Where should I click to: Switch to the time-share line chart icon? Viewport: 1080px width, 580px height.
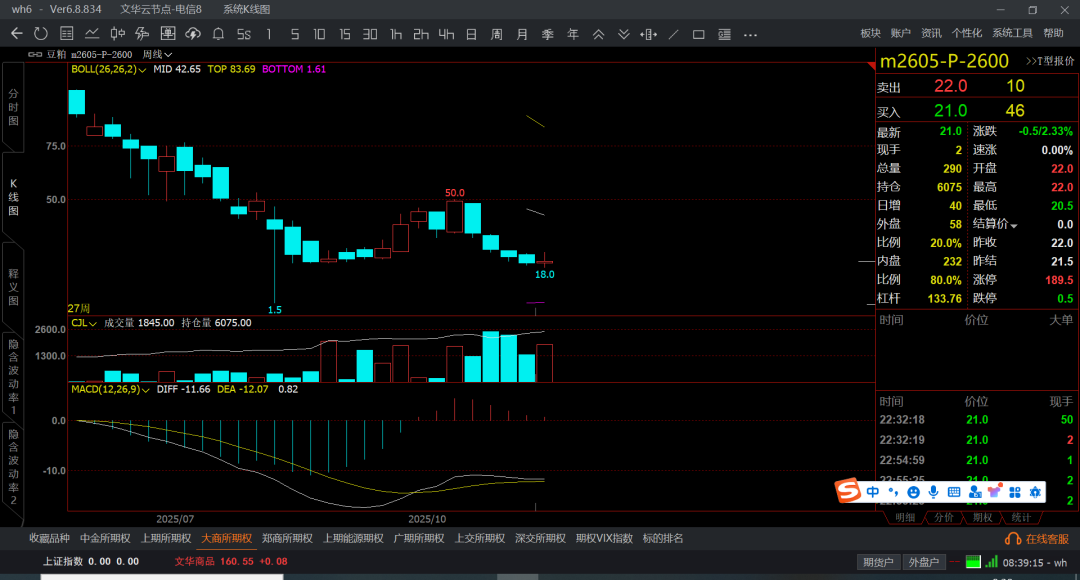coord(92,34)
